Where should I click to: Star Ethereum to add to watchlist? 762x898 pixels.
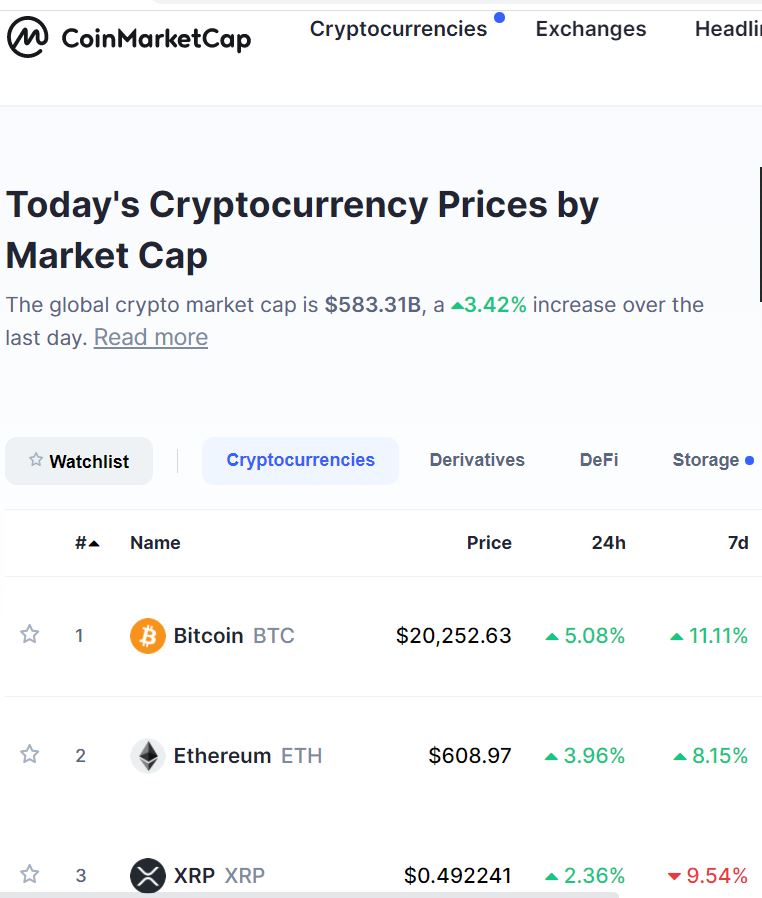coord(29,754)
